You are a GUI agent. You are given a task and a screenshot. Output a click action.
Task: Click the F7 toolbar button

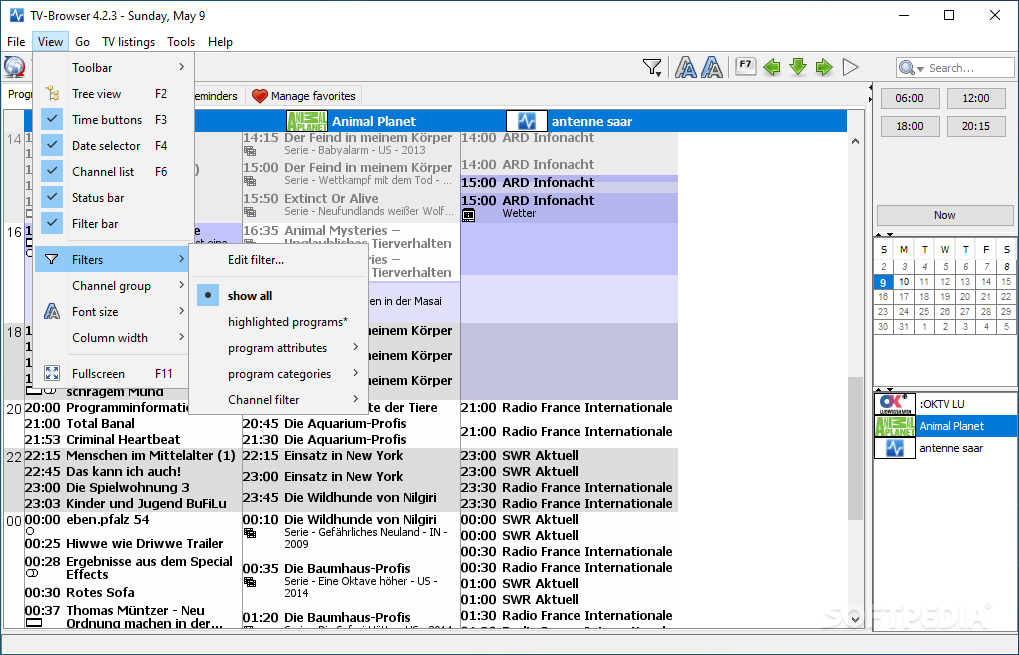point(745,66)
